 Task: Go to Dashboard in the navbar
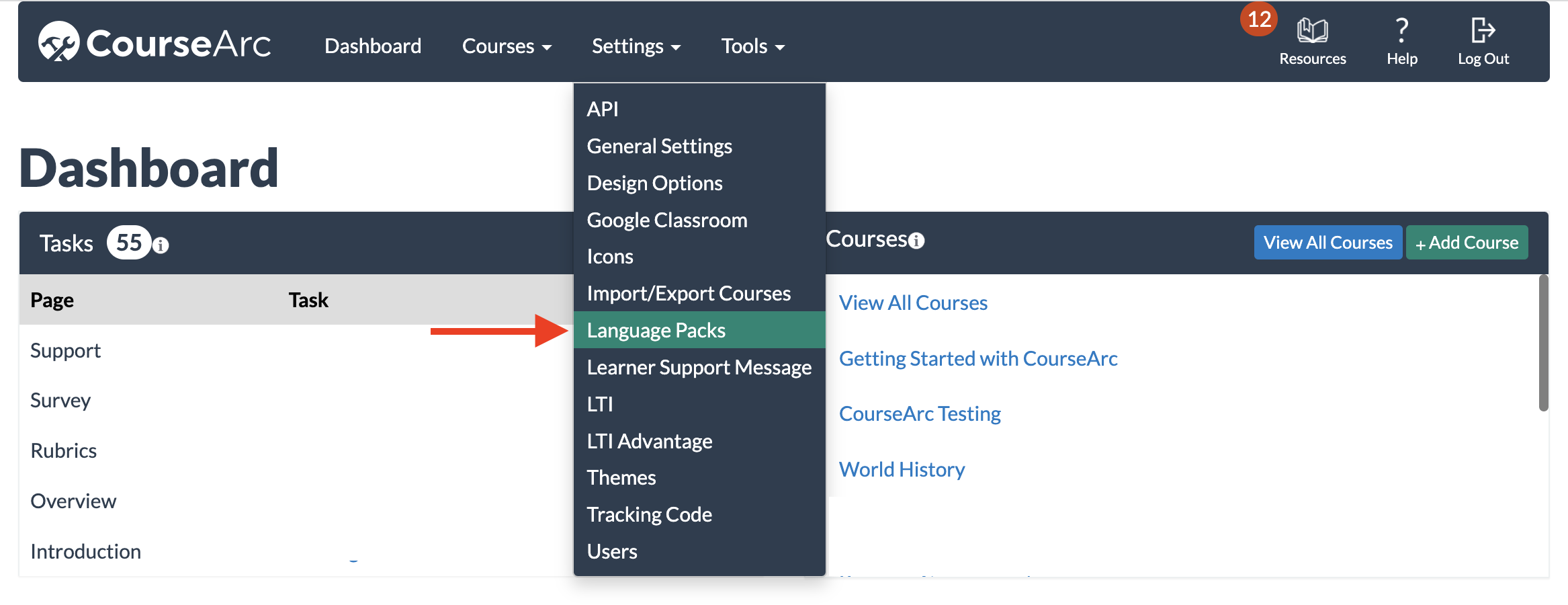point(373,46)
